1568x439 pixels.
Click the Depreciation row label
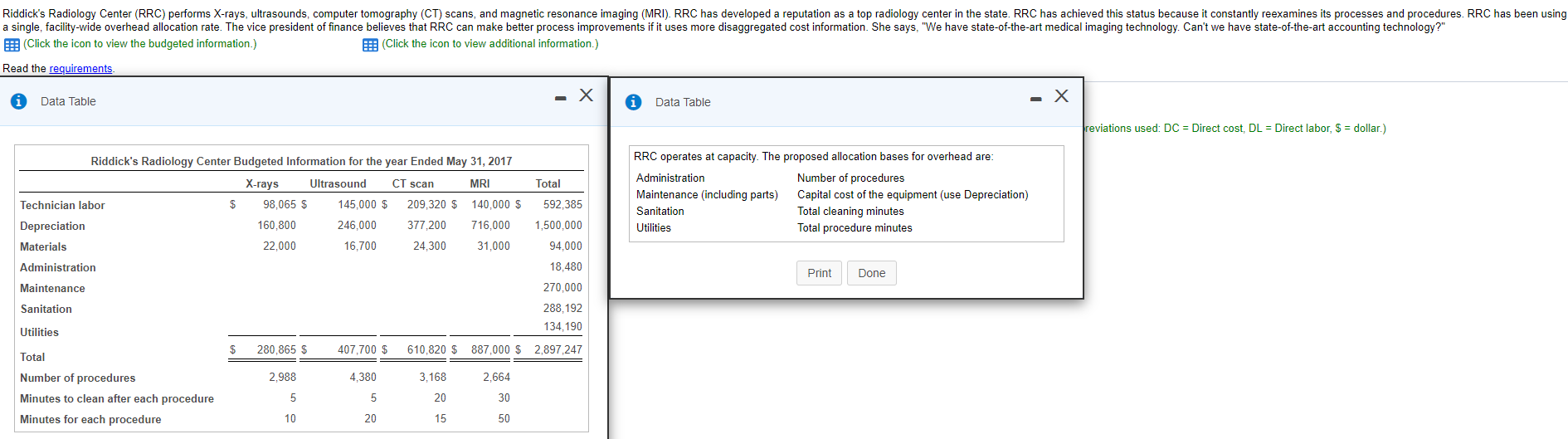point(52,226)
